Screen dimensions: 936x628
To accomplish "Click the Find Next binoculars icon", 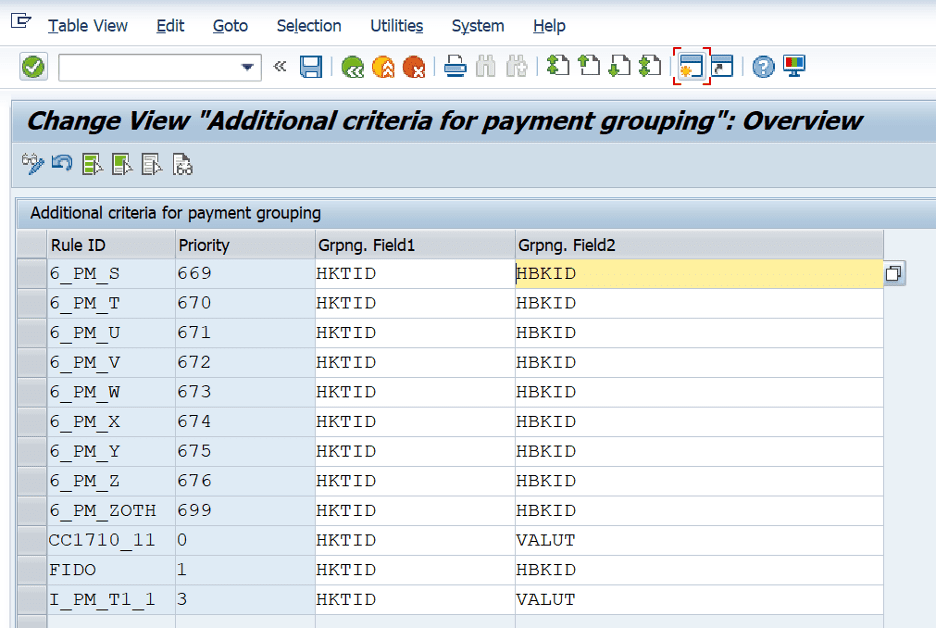I will pos(516,66).
